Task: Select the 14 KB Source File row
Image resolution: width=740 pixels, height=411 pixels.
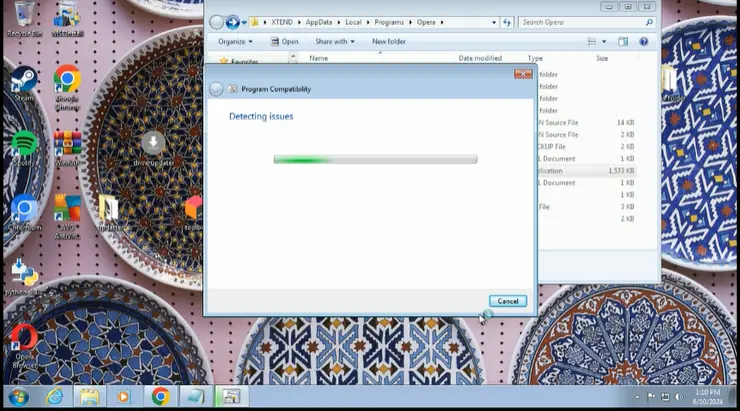Action: coord(587,123)
